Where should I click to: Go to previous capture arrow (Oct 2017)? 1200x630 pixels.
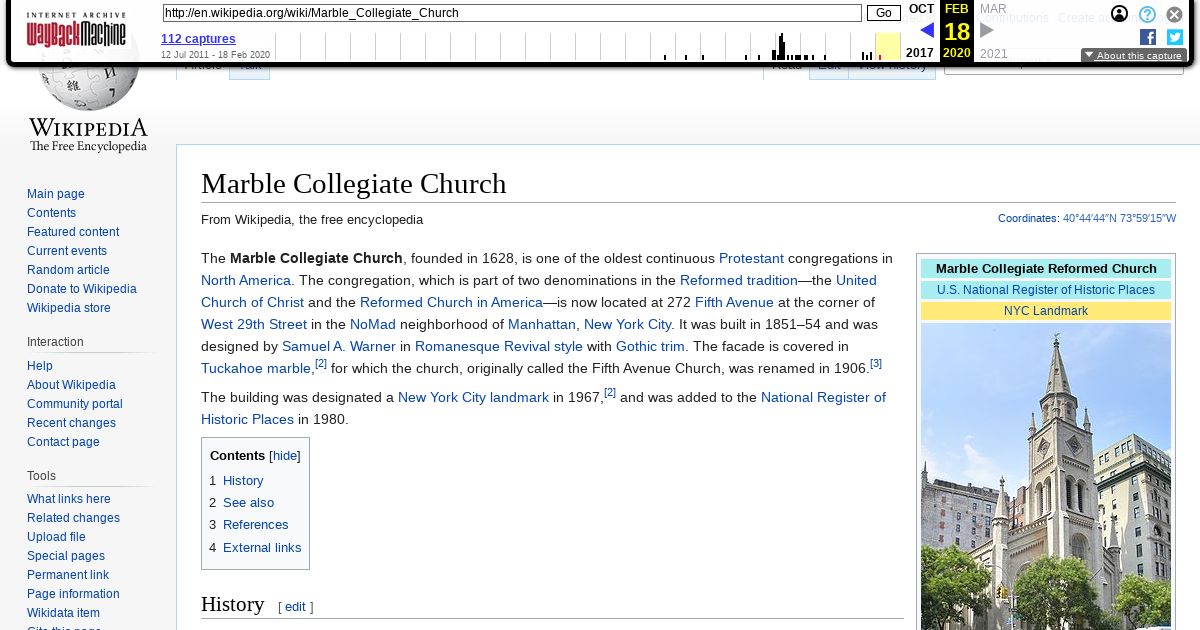[927, 30]
